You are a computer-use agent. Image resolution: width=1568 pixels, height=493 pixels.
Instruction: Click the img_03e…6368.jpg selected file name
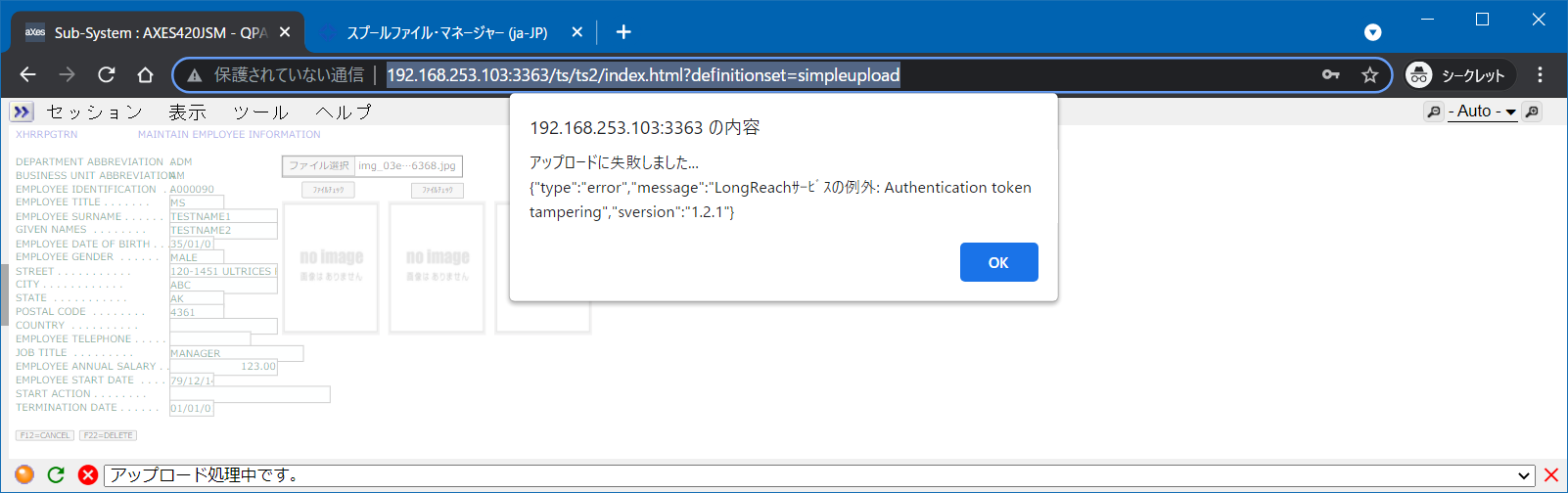pos(407,165)
